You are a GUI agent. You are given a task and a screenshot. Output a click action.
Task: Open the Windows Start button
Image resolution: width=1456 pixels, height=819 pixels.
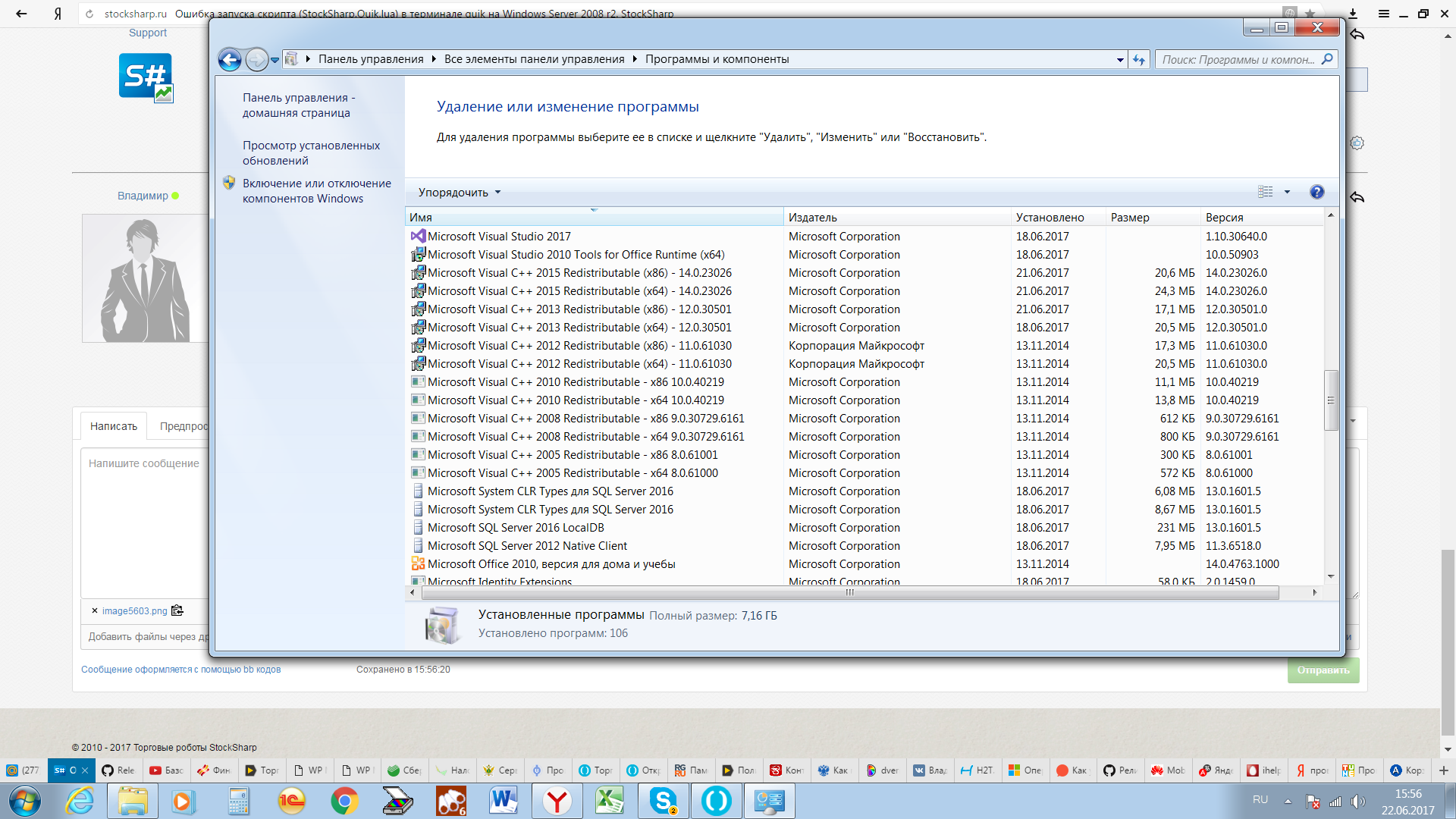24,801
